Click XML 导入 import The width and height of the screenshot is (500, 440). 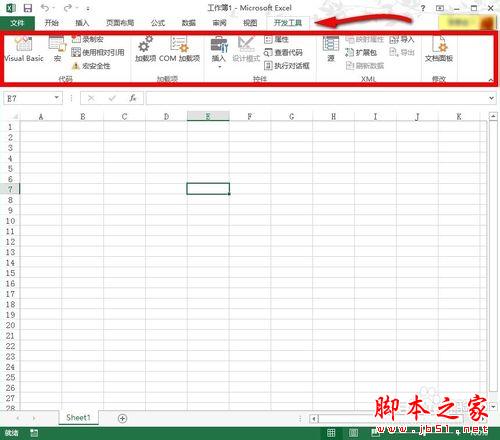402,39
